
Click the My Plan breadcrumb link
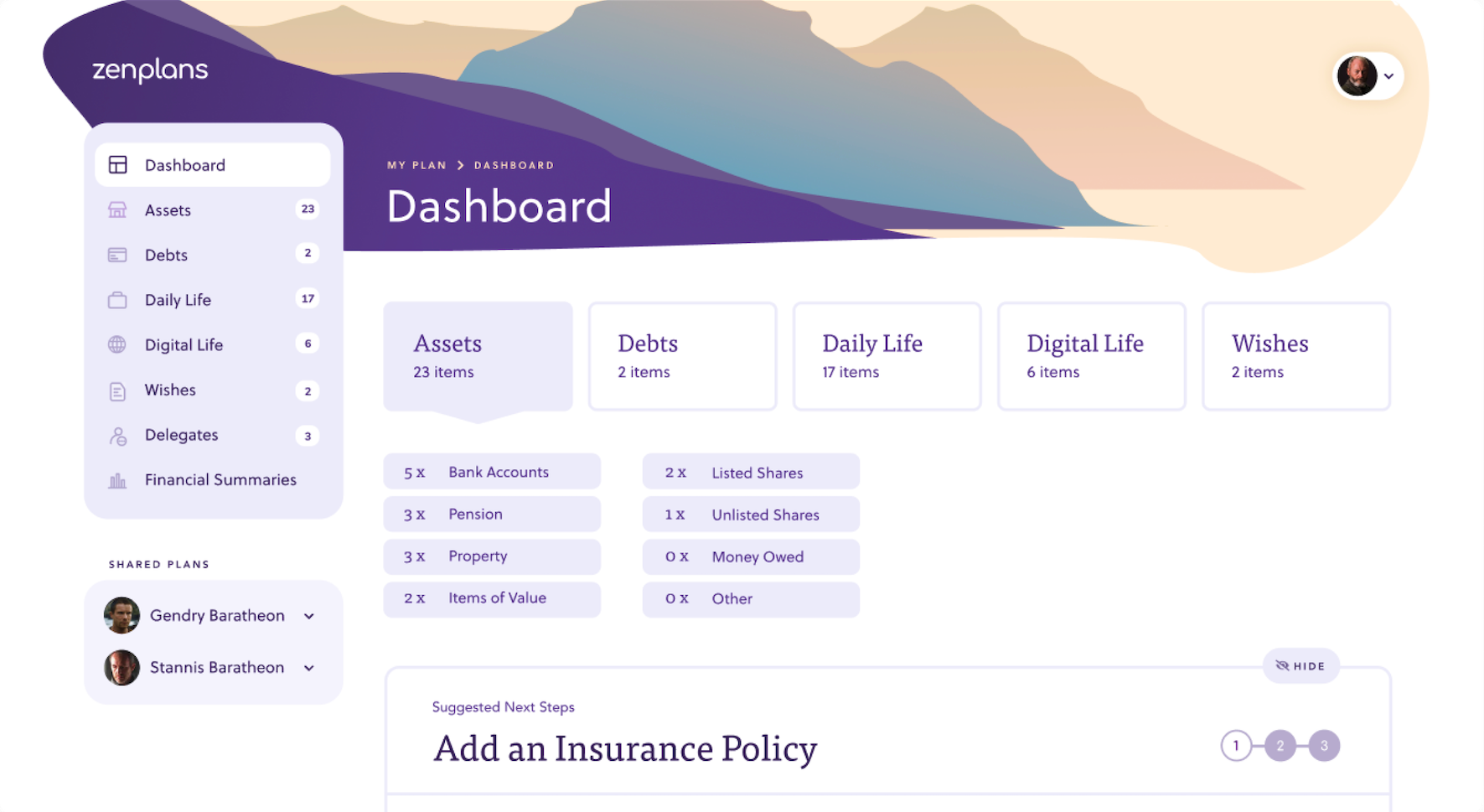(416, 165)
